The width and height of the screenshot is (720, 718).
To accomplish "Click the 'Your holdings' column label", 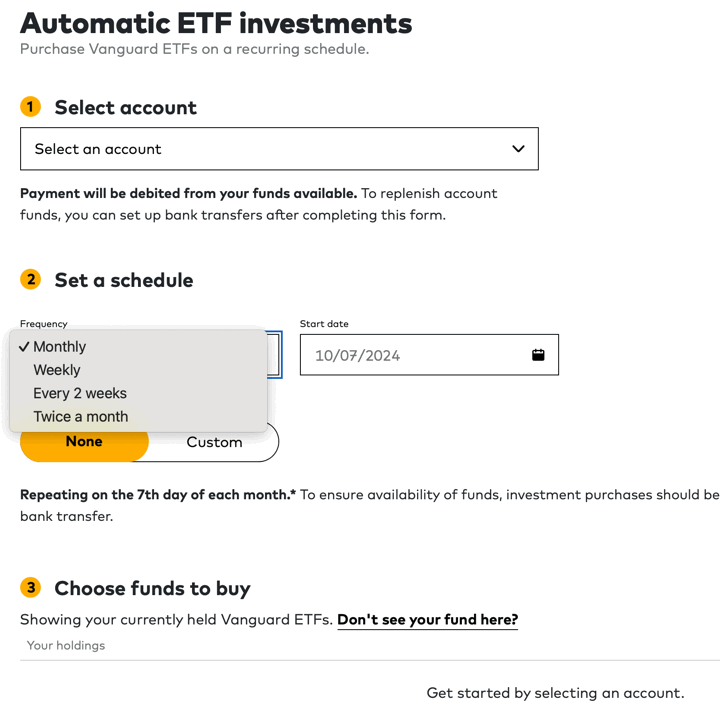I will coord(66,646).
